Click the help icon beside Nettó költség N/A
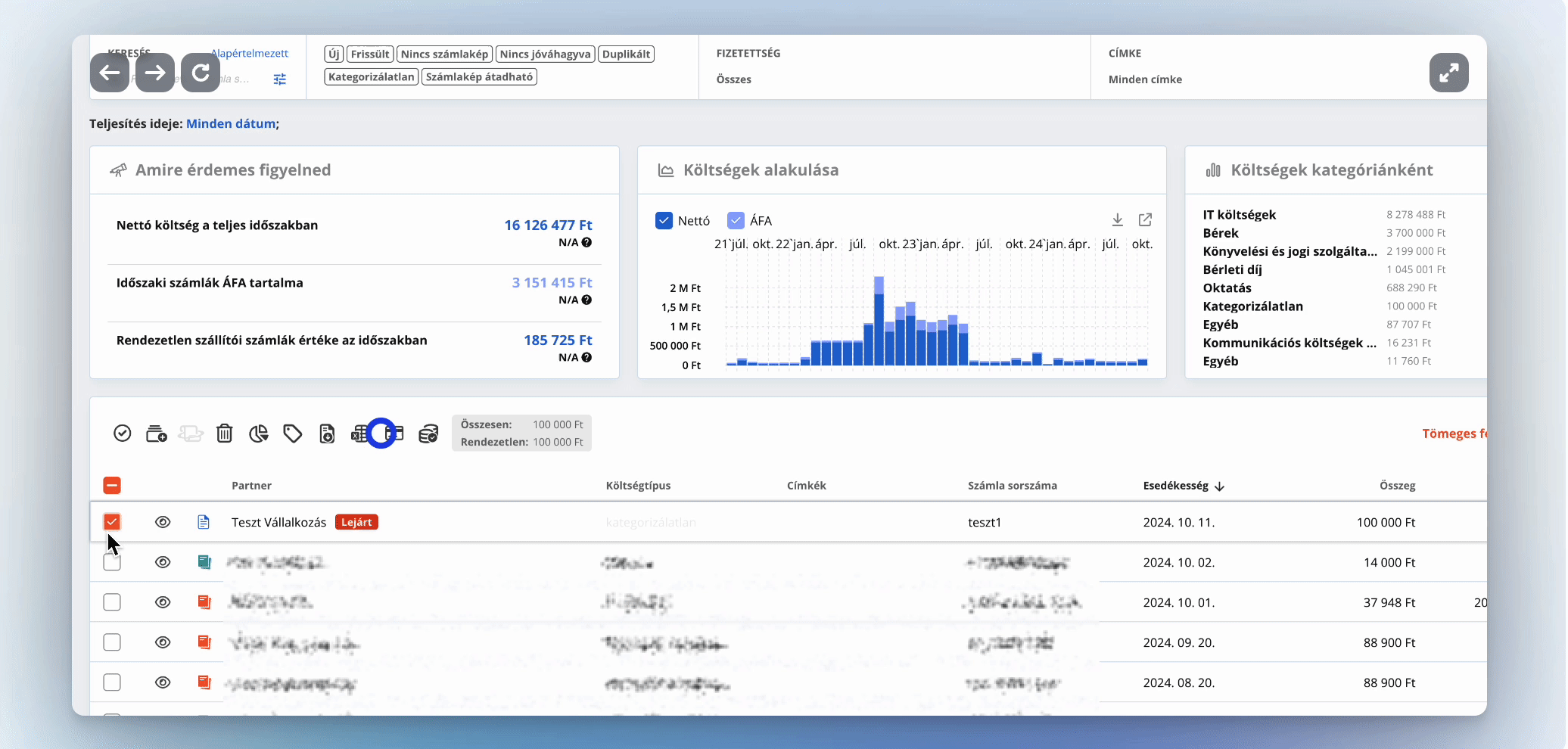The height and width of the screenshot is (749, 1568). click(x=586, y=243)
